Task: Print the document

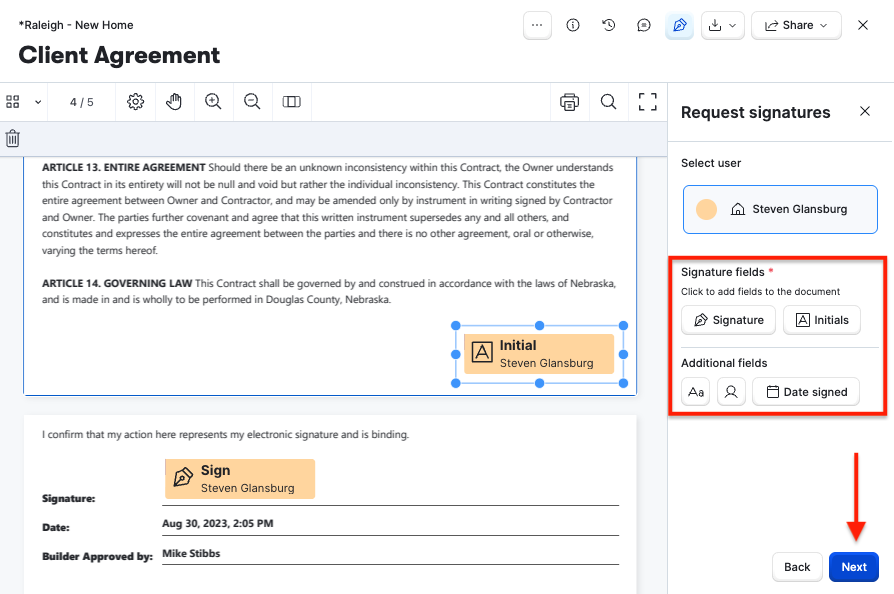Action: click(x=570, y=102)
